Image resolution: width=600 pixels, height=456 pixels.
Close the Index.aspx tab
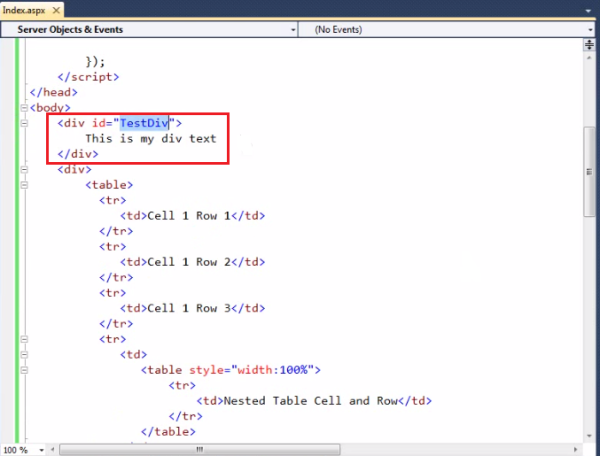(x=56, y=10)
